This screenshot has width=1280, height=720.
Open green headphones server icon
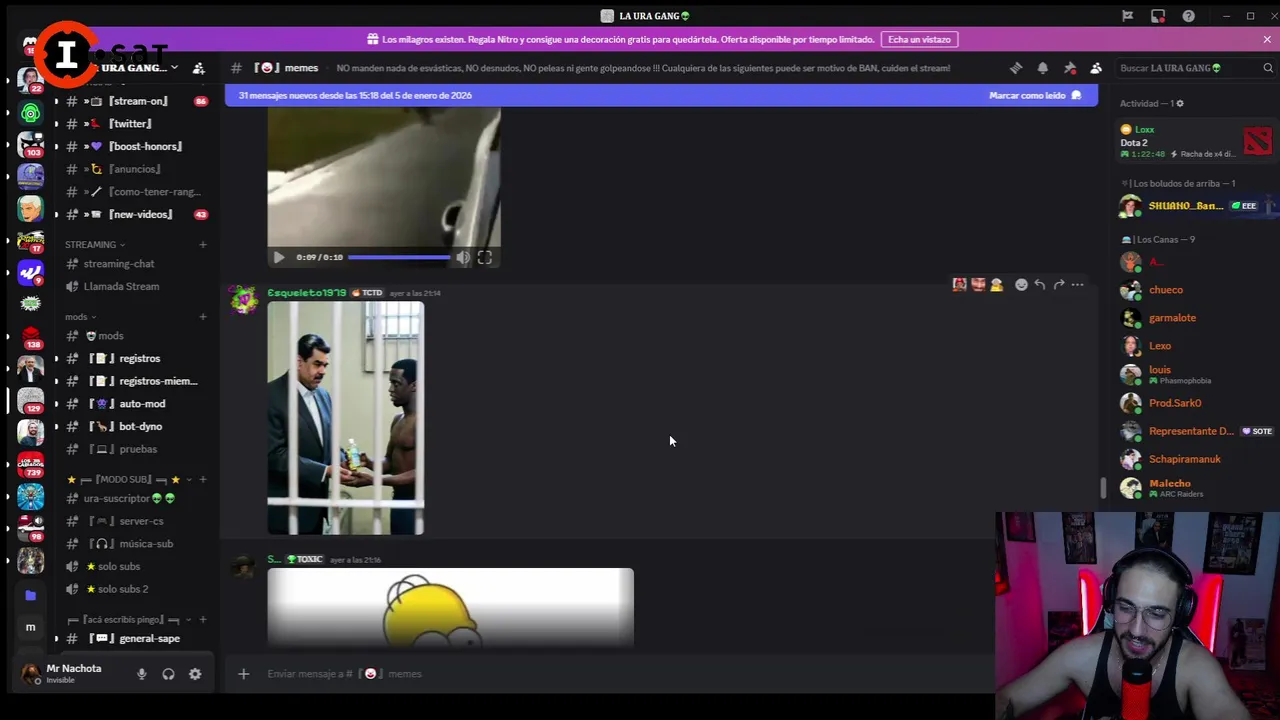click(30, 113)
